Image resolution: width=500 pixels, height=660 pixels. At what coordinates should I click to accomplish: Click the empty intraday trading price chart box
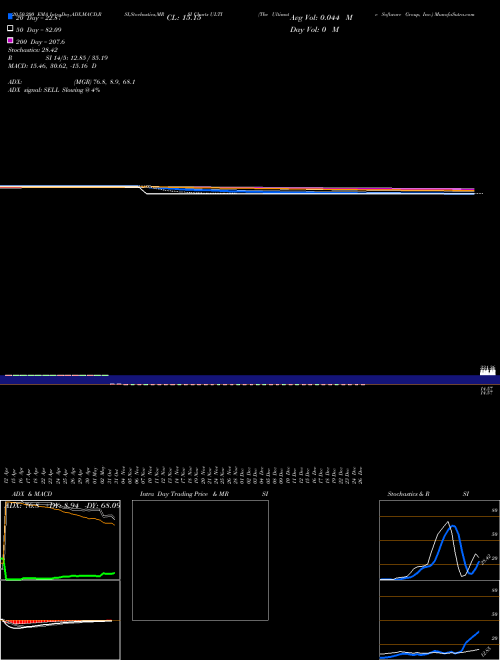(x=200, y=560)
